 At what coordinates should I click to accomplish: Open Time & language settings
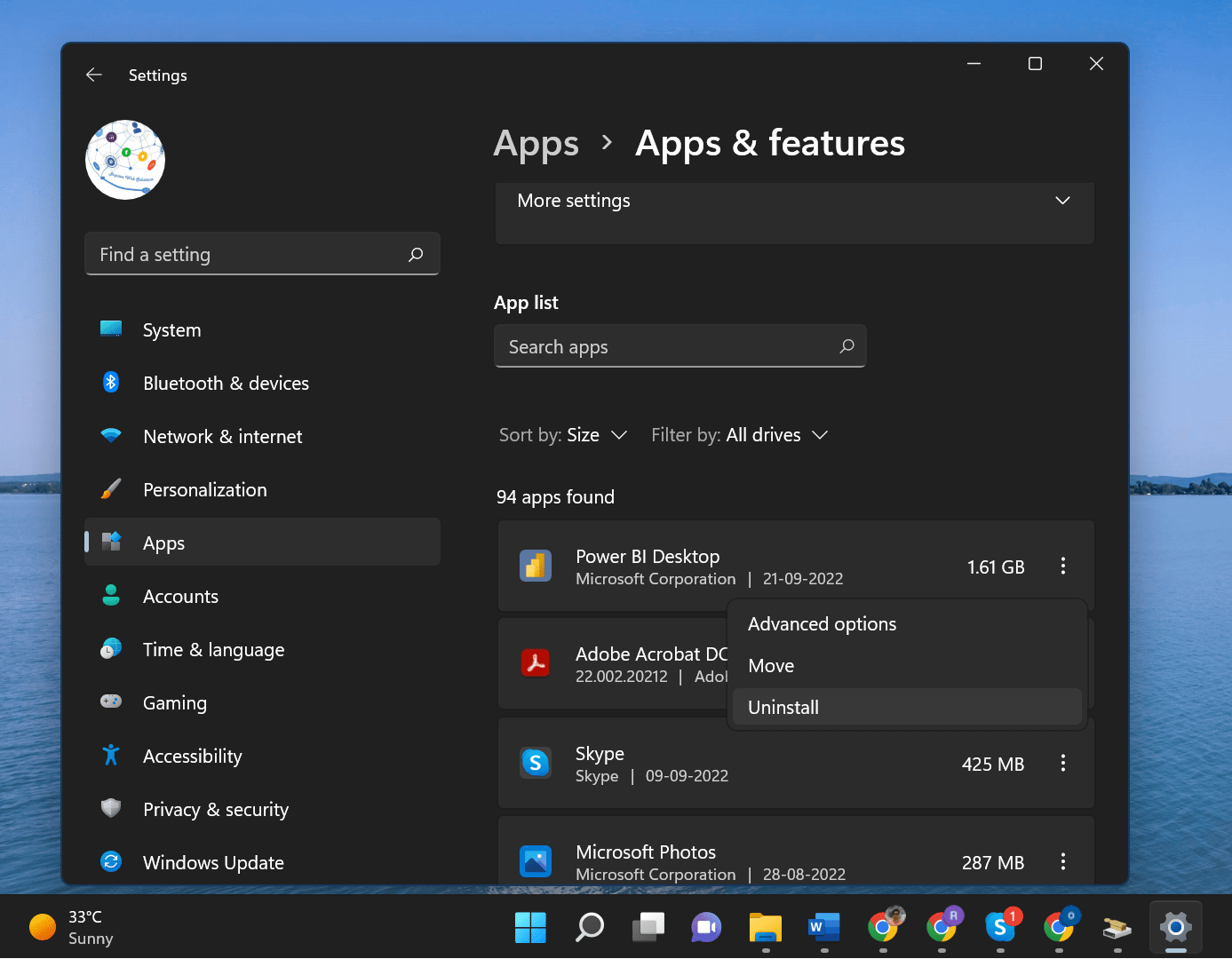pyautogui.click(x=262, y=650)
